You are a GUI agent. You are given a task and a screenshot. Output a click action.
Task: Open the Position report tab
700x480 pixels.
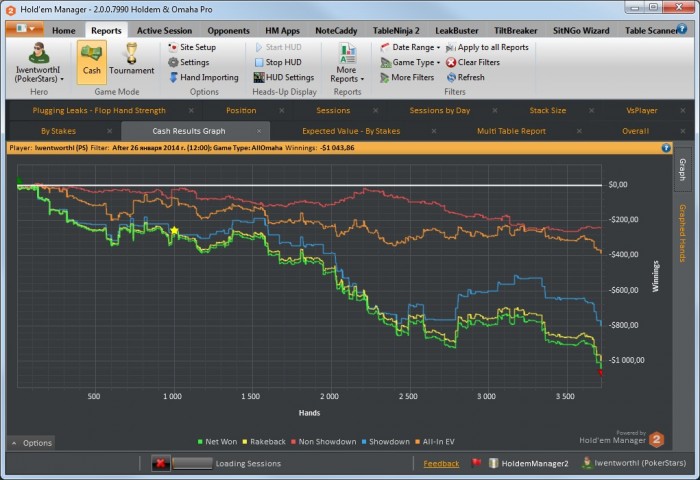click(x=241, y=110)
